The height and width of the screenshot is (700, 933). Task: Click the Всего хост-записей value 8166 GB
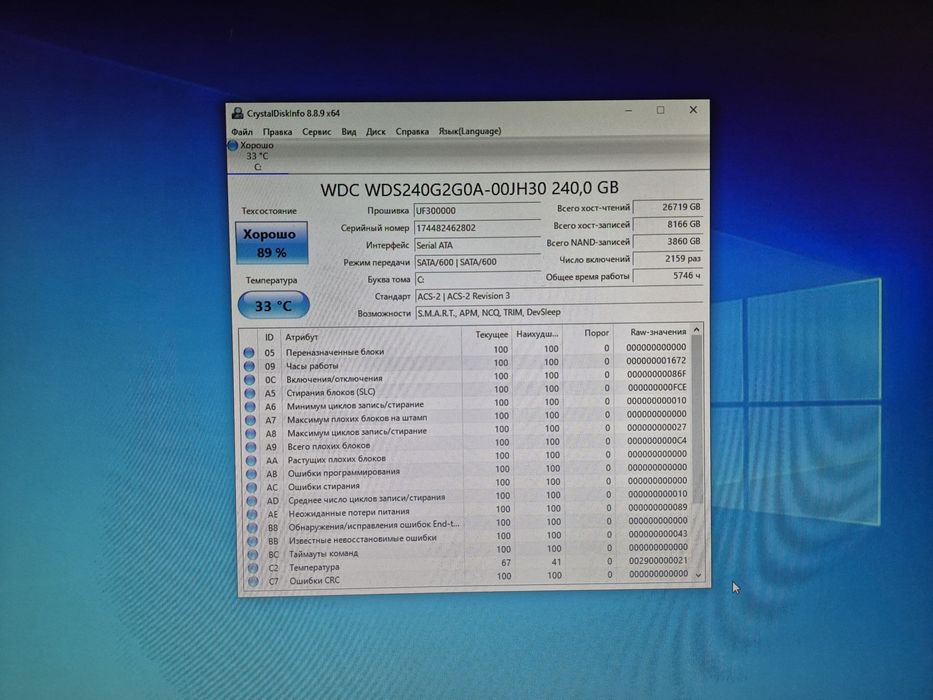(x=668, y=224)
